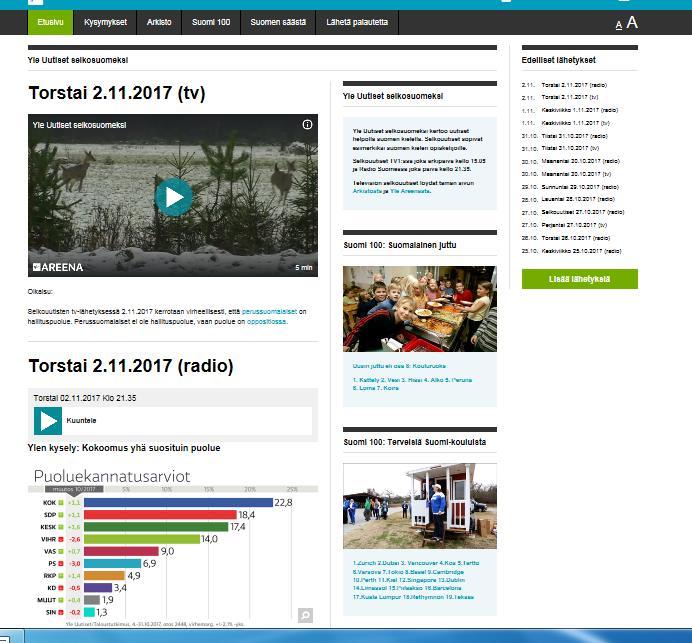Open the story links line starting 1. Kattely
Screen dimensions: 692x643
[x=412, y=380]
